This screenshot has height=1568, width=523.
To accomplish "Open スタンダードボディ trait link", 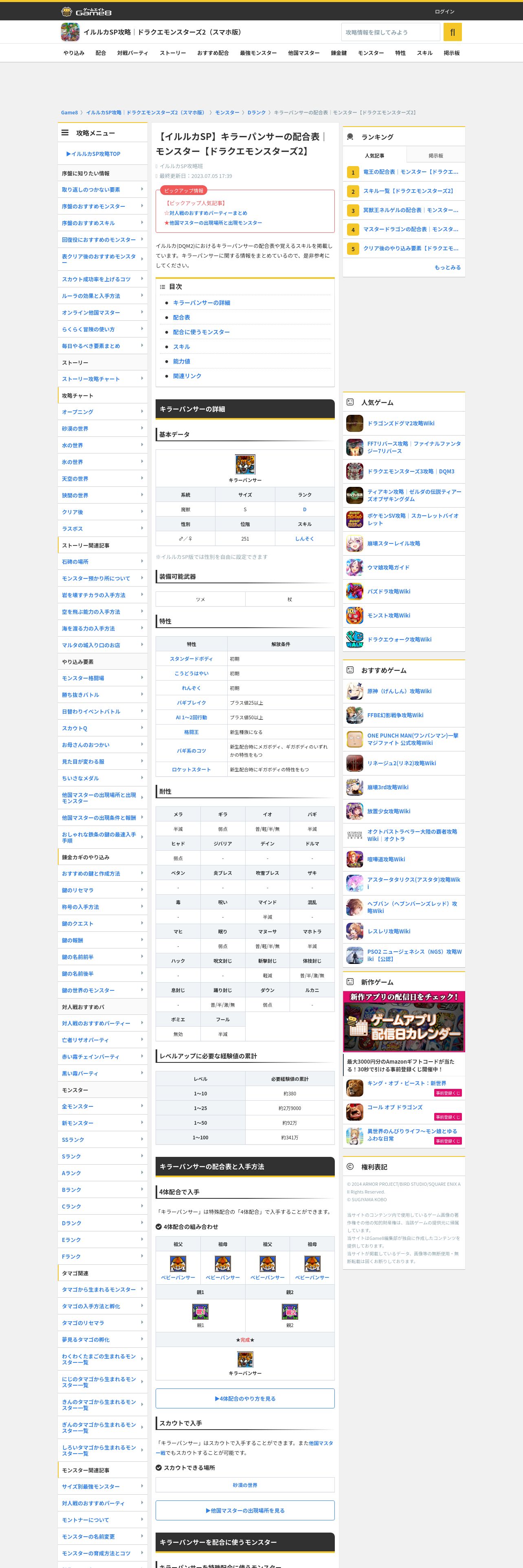I will point(191,659).
